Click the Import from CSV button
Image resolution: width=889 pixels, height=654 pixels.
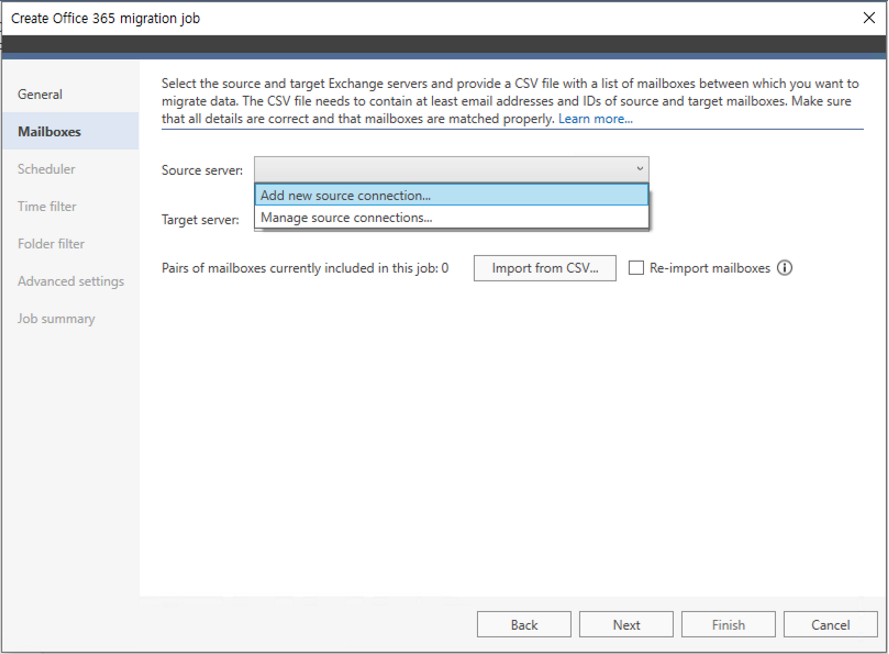tap(545, 267)
